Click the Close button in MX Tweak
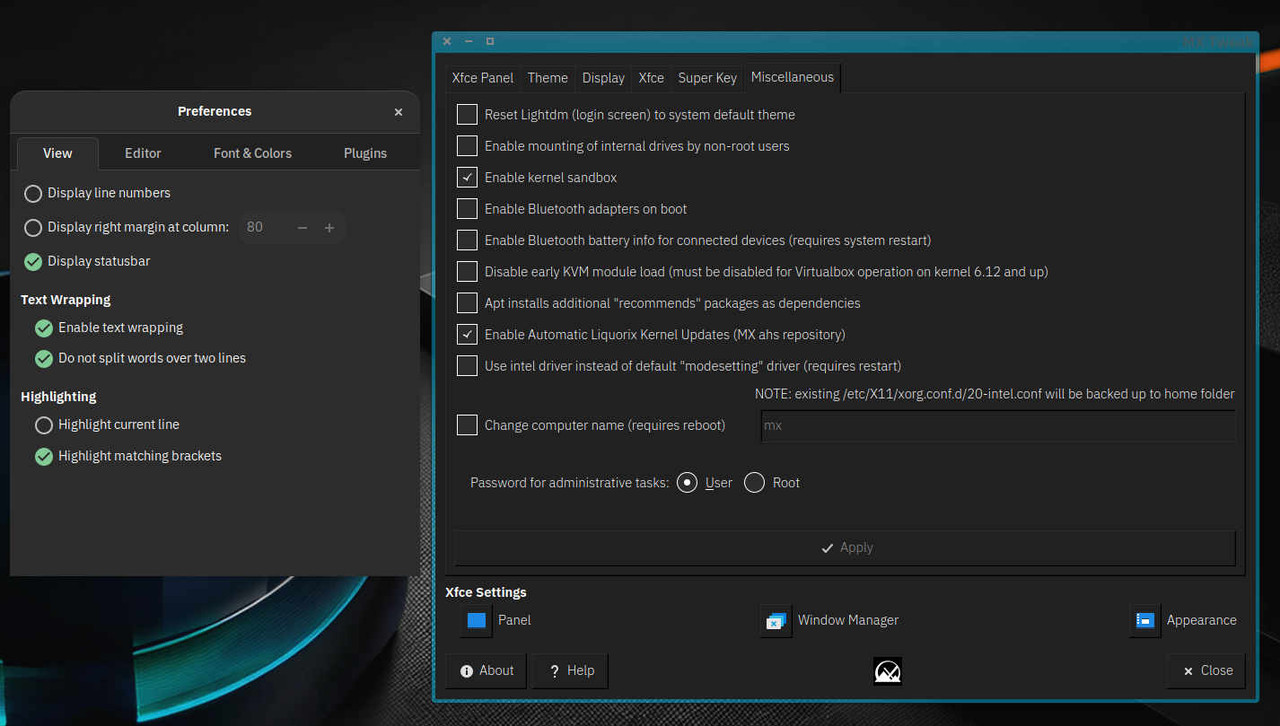Image resolution: width=1280 pixels, height=726 pixels. (1207, 671)
